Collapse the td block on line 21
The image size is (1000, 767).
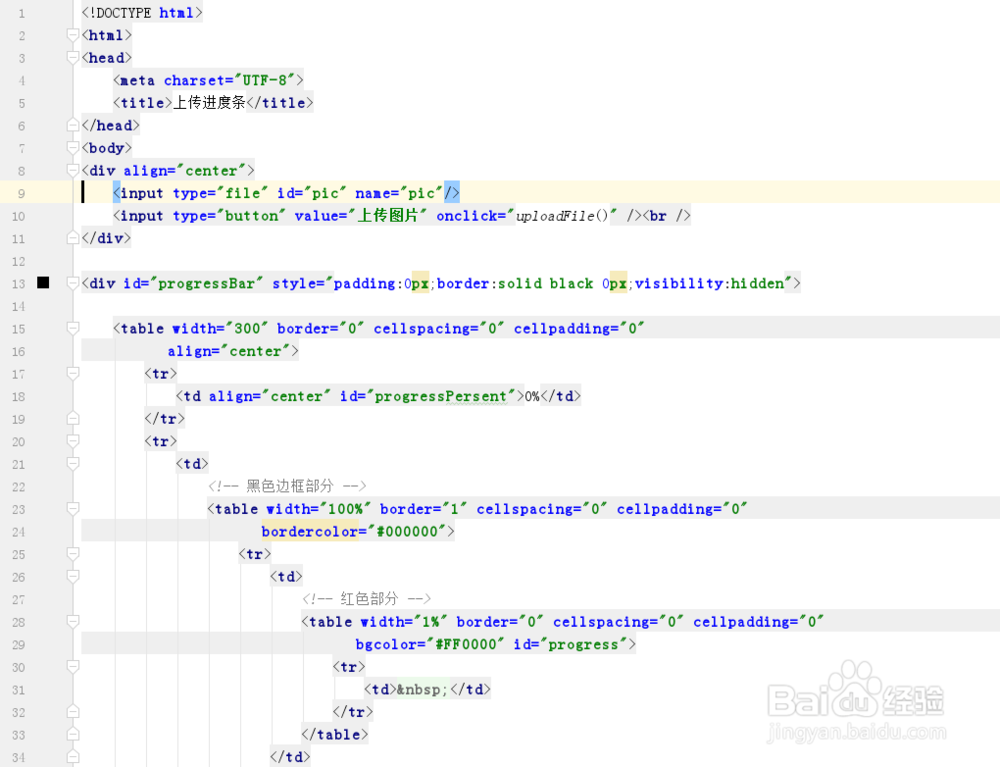73,464
